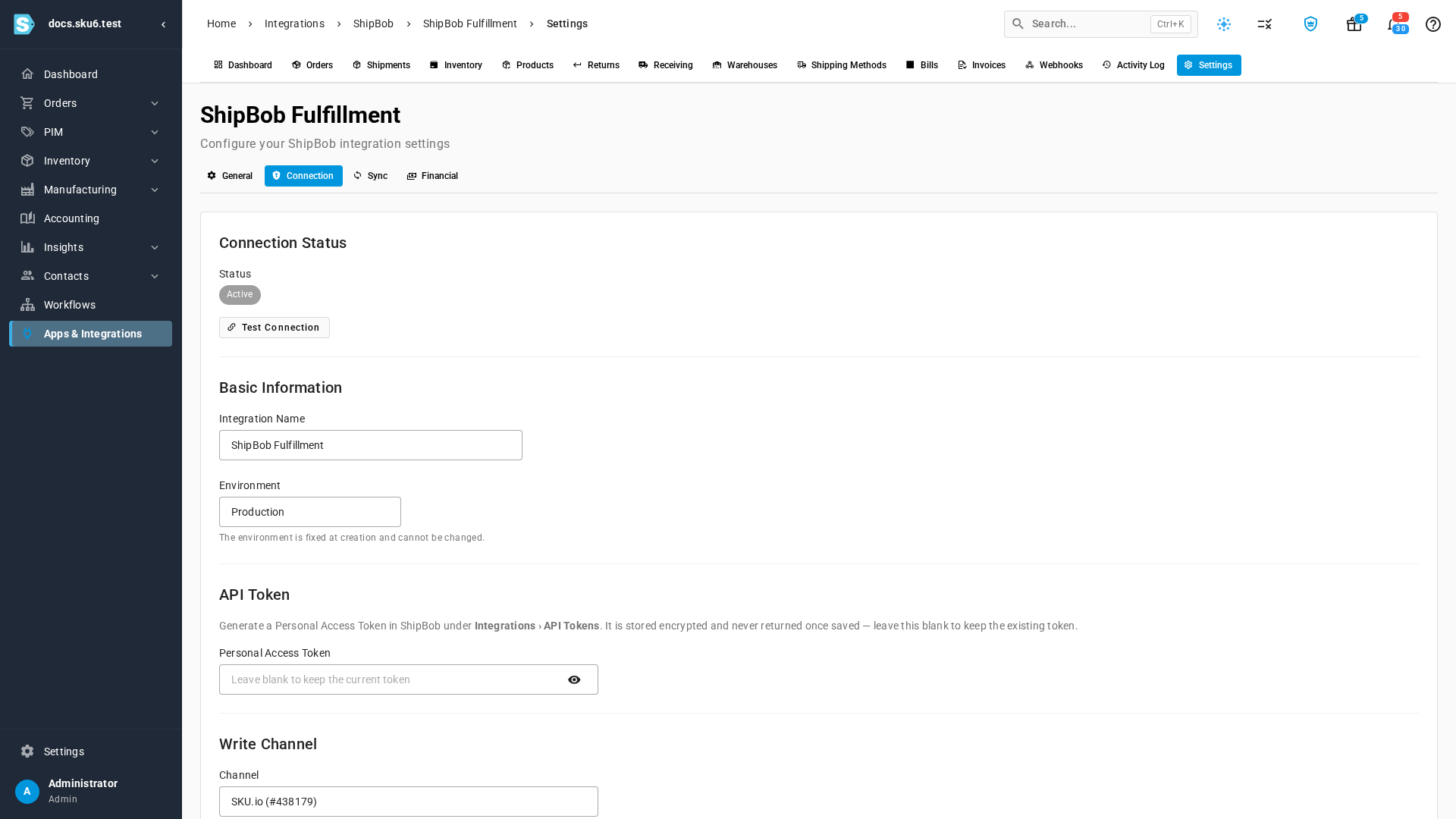Focus the Search box
This screenshot has height=819, width=1456.
tap(1101, 24)
